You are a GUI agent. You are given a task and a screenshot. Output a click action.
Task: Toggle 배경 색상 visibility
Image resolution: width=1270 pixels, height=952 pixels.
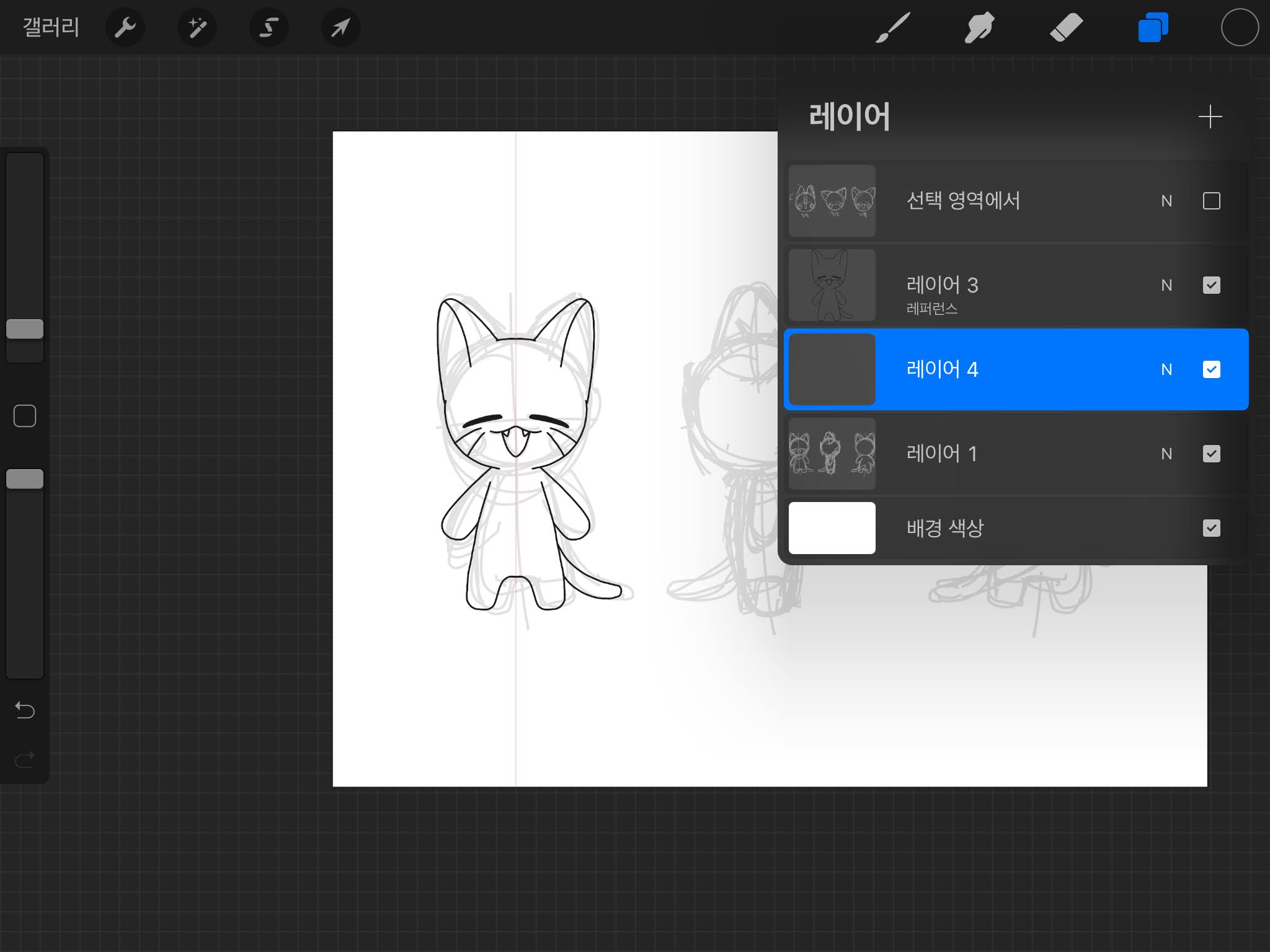(1211, 528)
